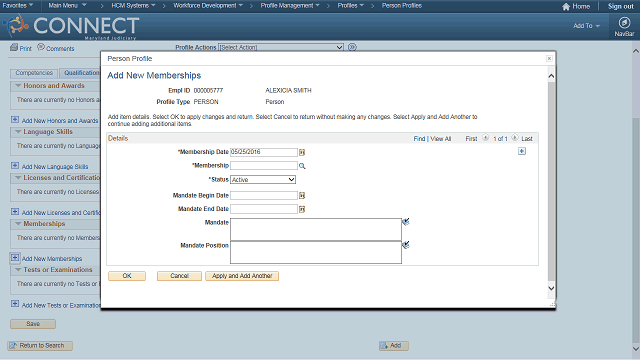Click Apply and Add Another button
The height and width of the screenshot is (360, 640).
click(242, 276)
